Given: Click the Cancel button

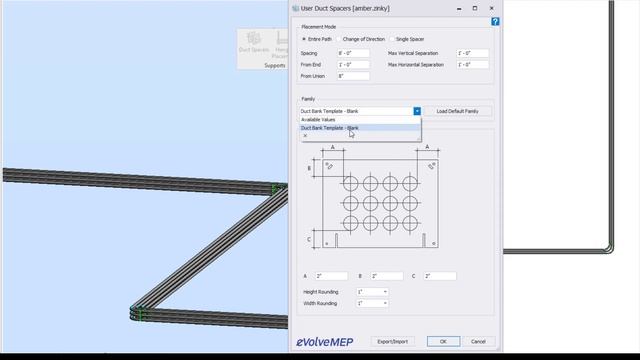Looking at the screenshot, I should (478, 341).
